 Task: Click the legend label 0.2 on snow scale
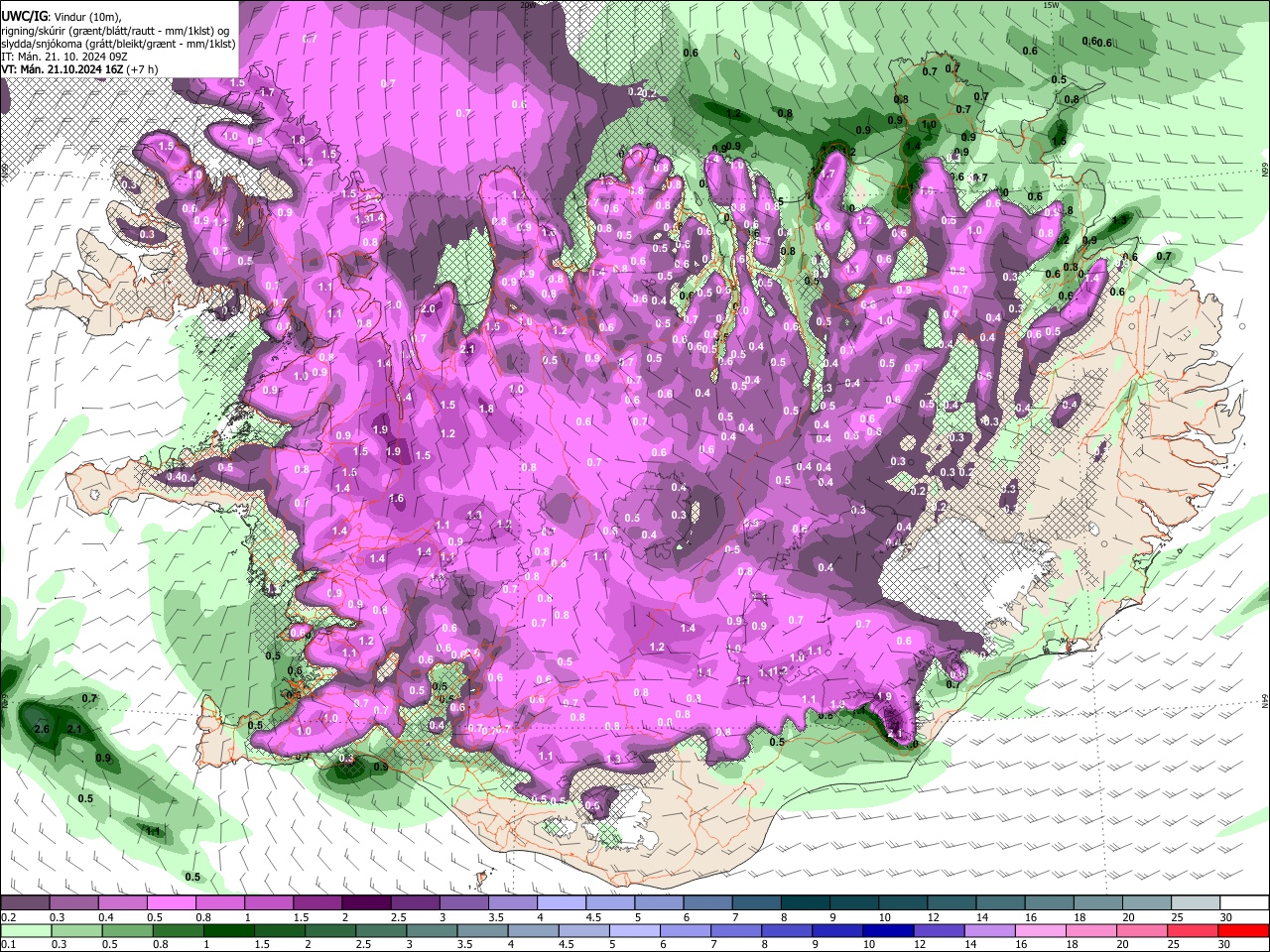[7, 917]
